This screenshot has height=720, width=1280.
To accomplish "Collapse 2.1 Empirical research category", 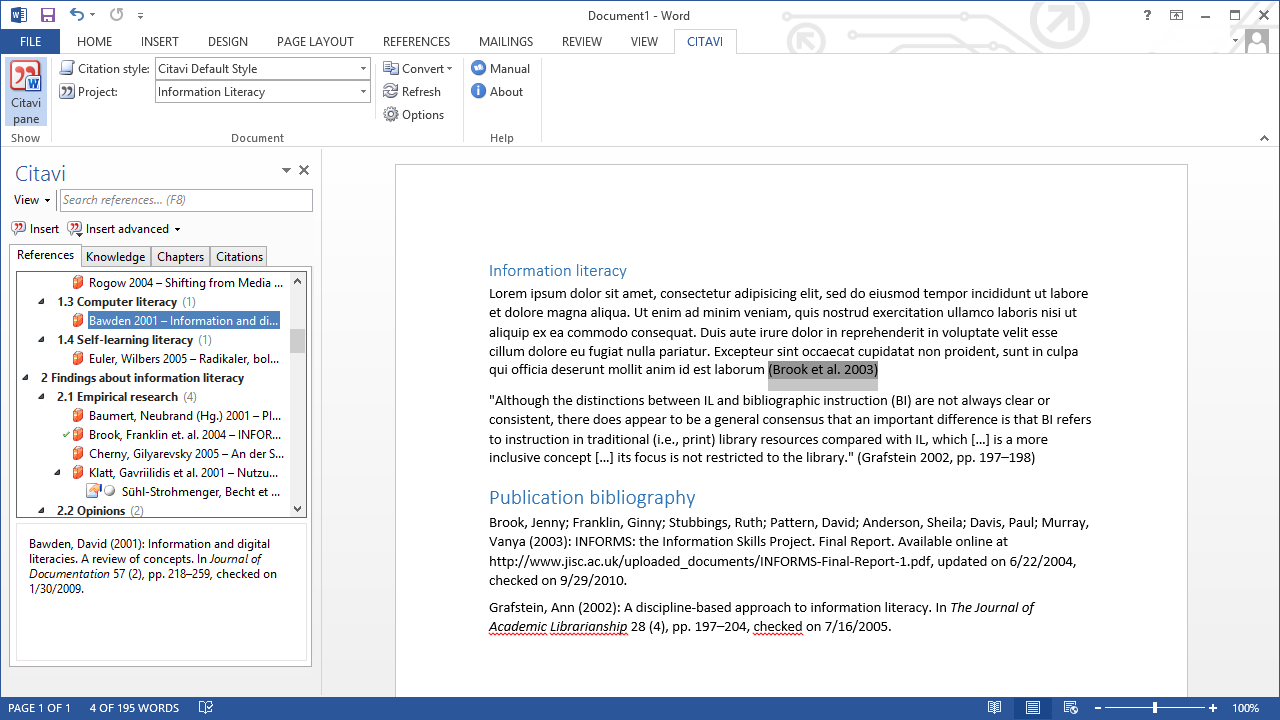I will pos(41,397).
